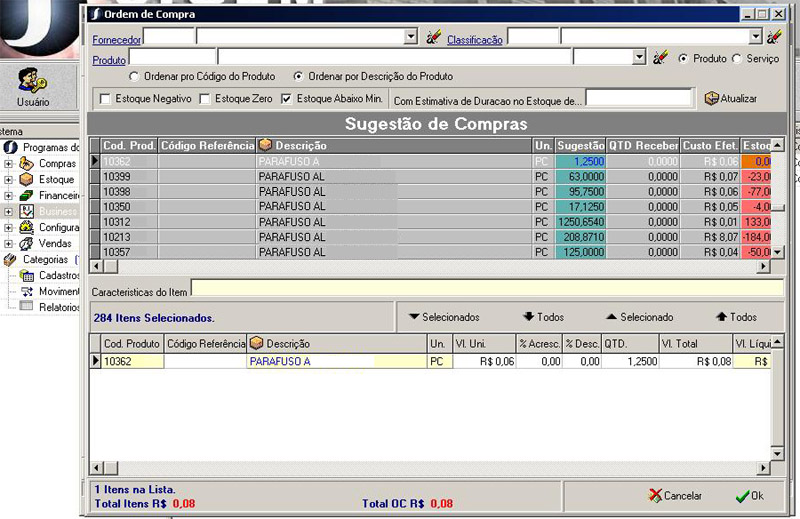Image resolution: width=800 pixels, height=519 pixels.
Task: Click the eraser icon beside Produto dropdown
Action: tap(660, 59)
